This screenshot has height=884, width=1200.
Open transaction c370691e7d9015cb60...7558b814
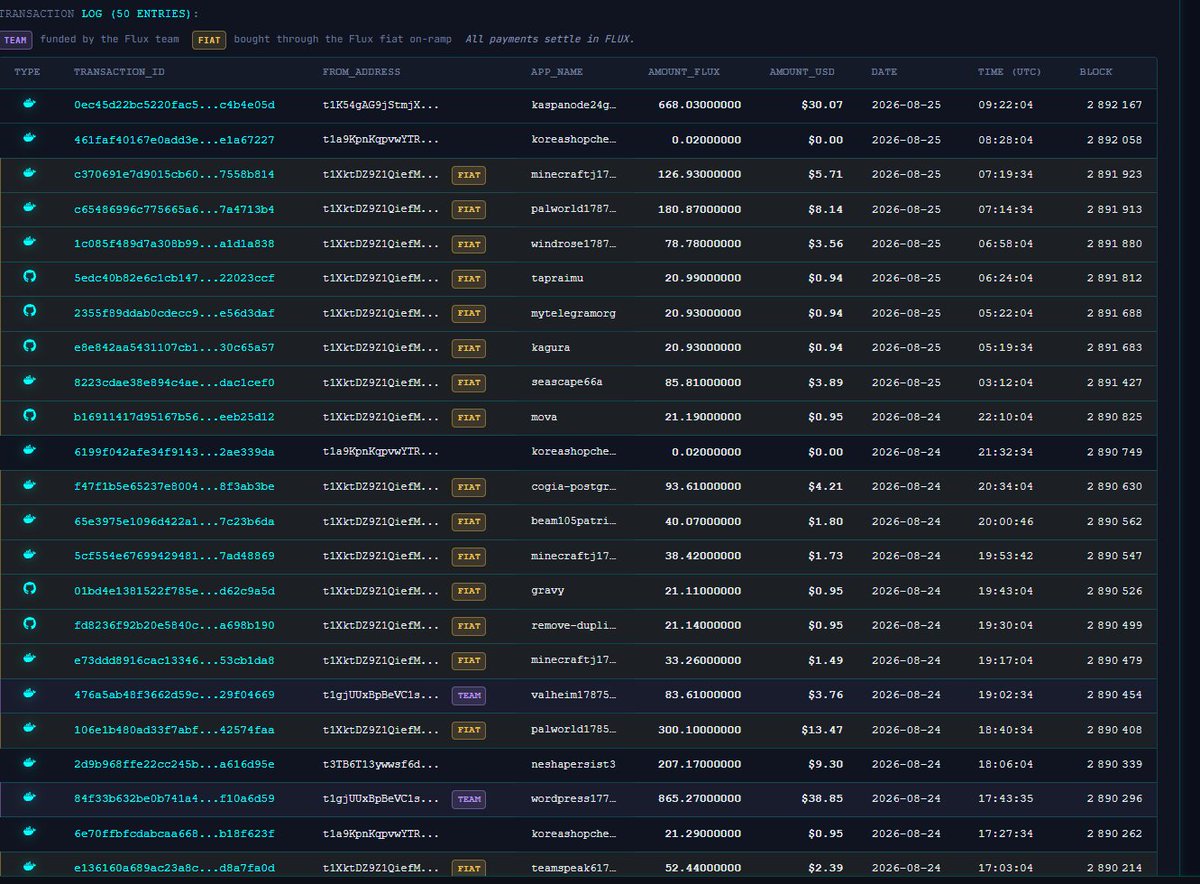click(x=174, y=174)
